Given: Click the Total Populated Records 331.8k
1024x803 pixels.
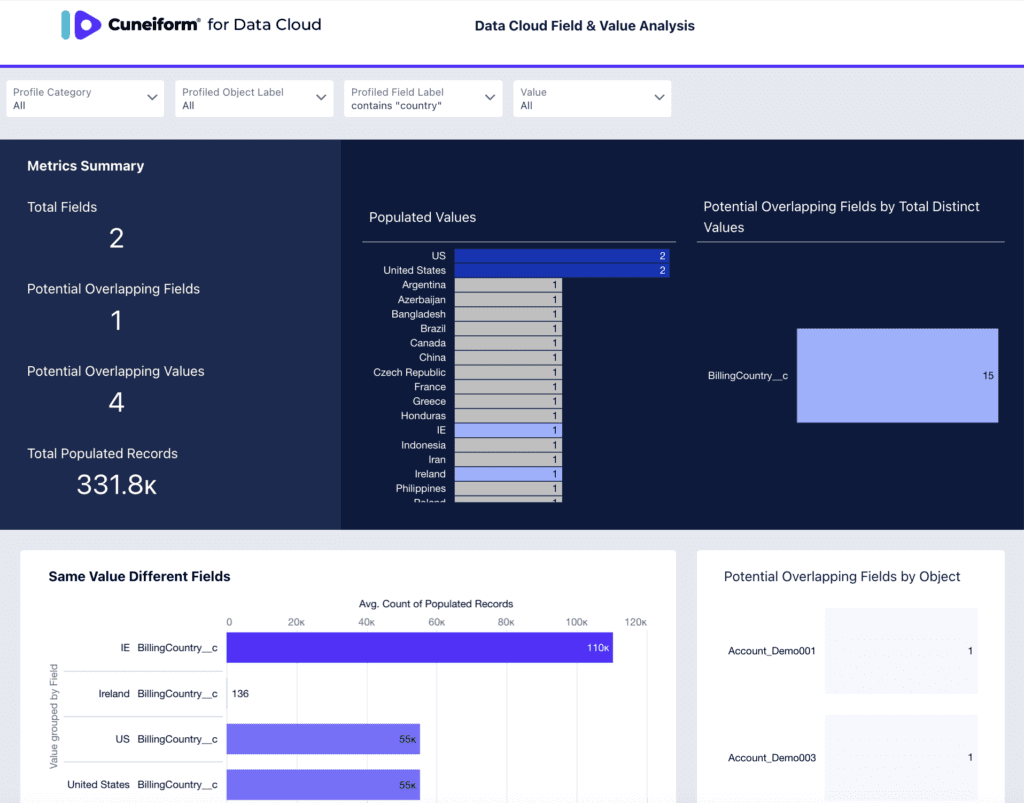Looking at the screenshot, I should point(116,484).
